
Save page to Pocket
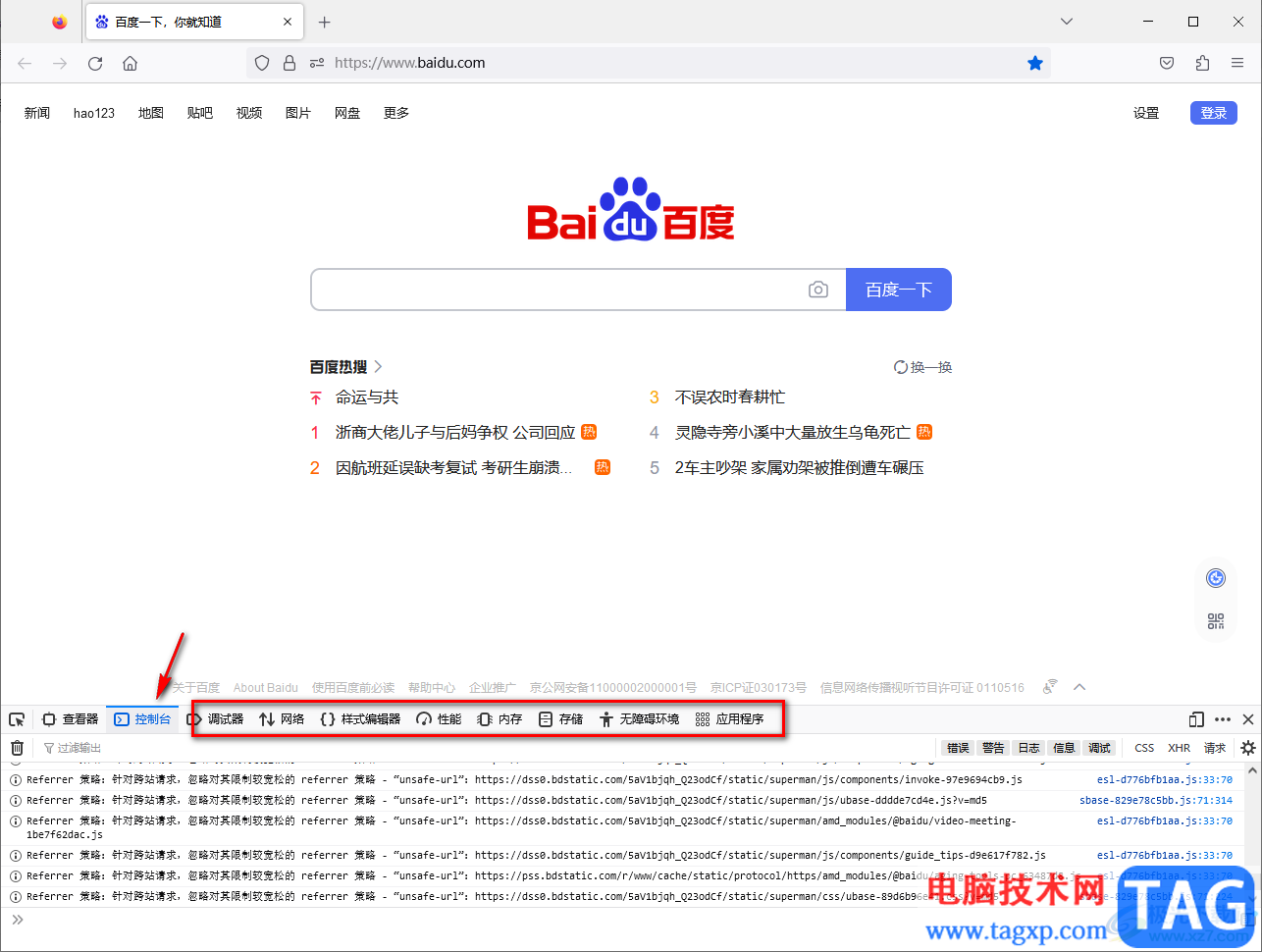pyautogui.click(x=1167, y=63)
